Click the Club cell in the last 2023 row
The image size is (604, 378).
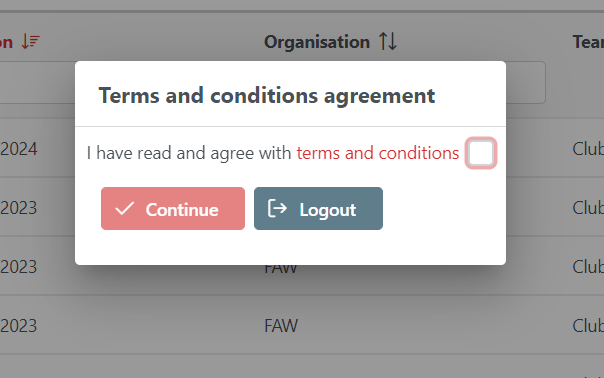pos(588,326)
